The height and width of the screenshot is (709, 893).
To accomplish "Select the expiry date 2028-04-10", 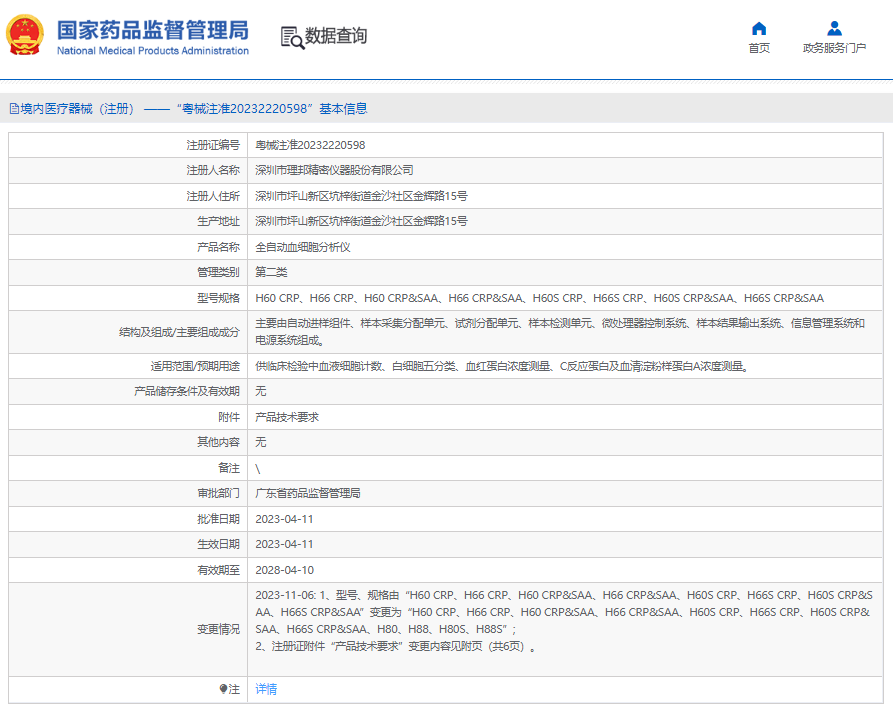I will click(284, 570).
